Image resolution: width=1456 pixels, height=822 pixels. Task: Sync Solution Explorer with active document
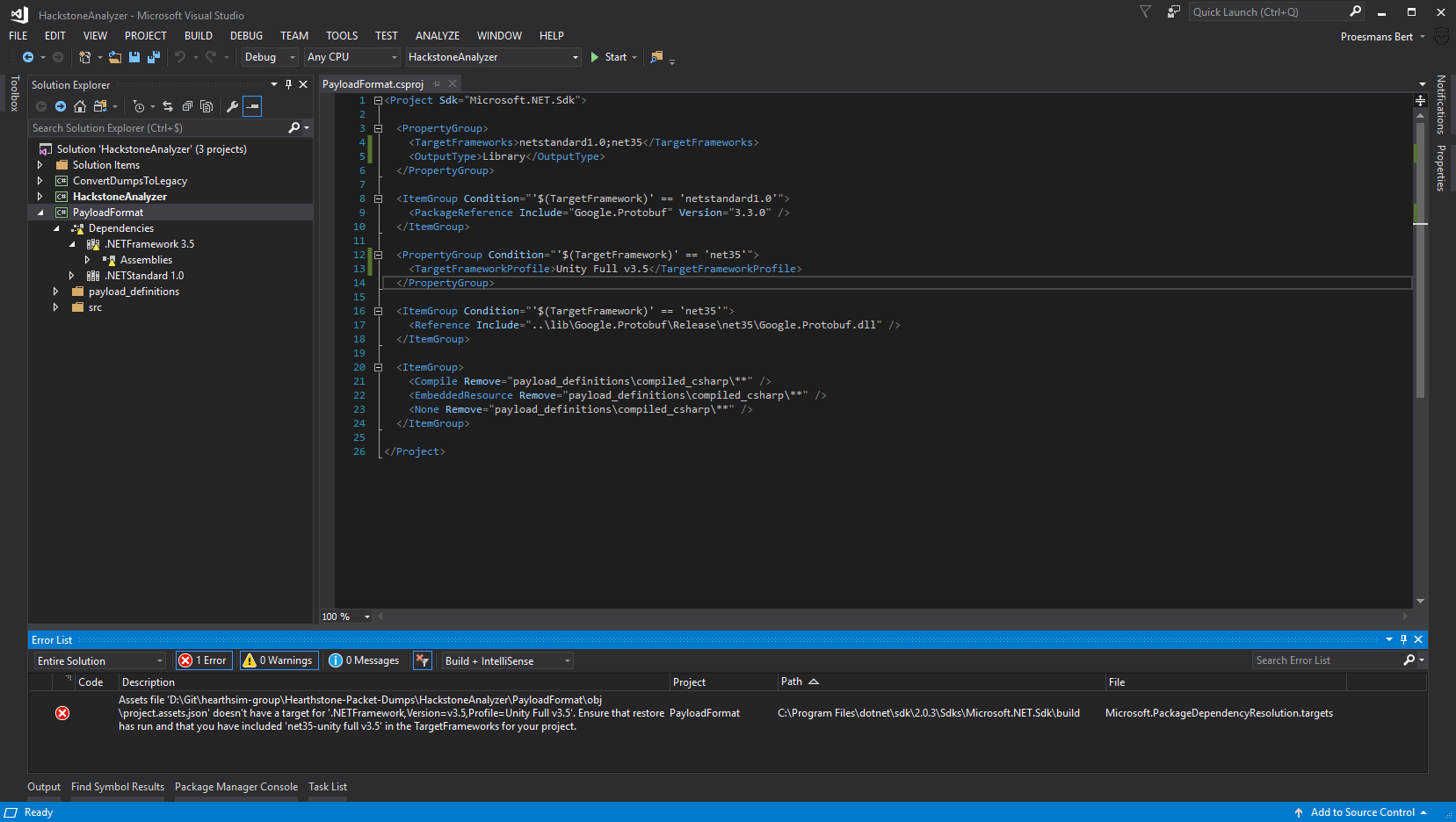coord(167,105)
